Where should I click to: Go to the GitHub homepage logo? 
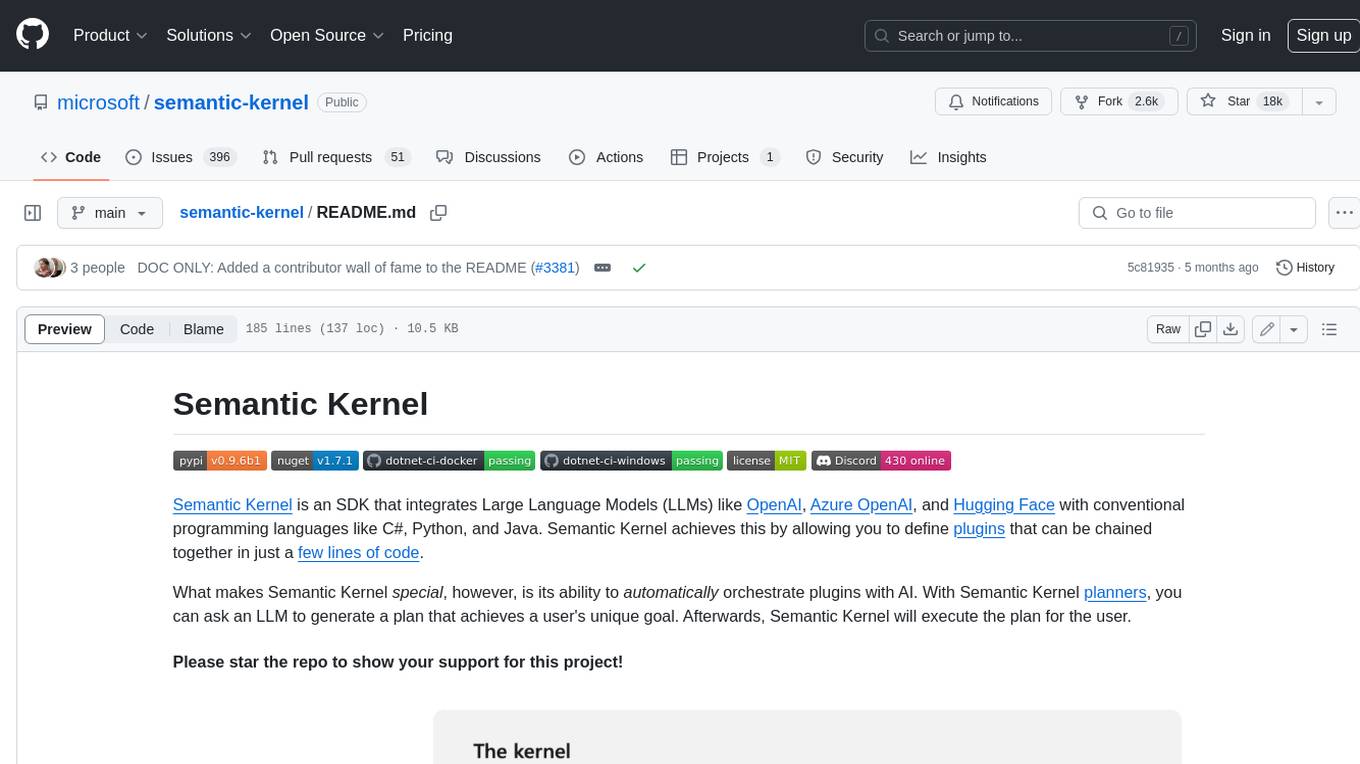click(x=32, y=35)
